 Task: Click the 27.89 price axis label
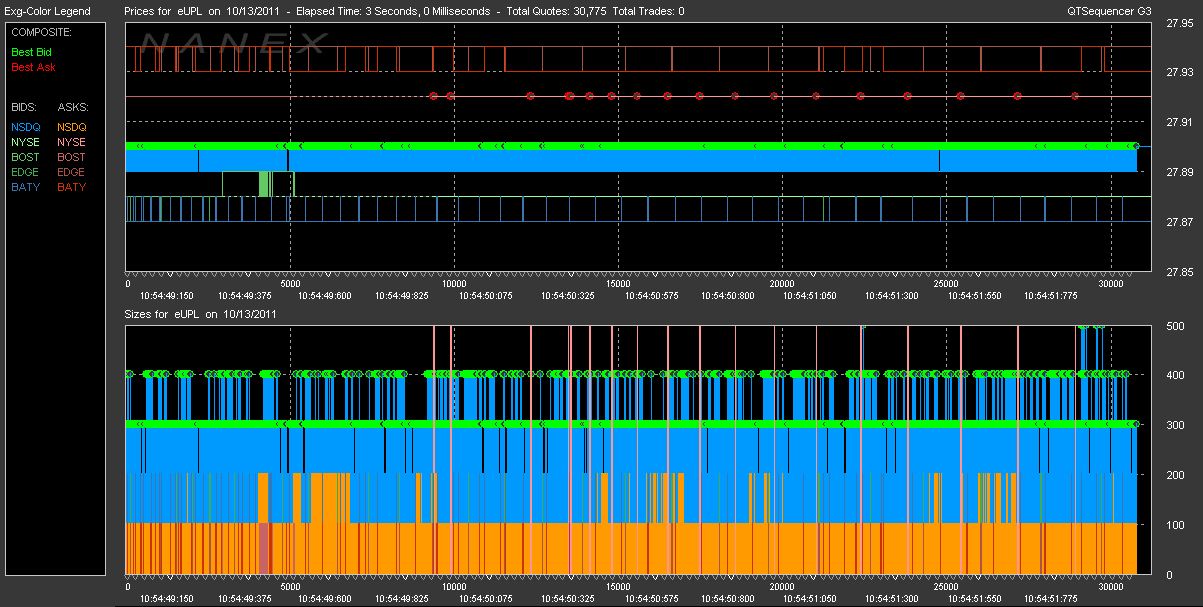(x=1180, y=172)
